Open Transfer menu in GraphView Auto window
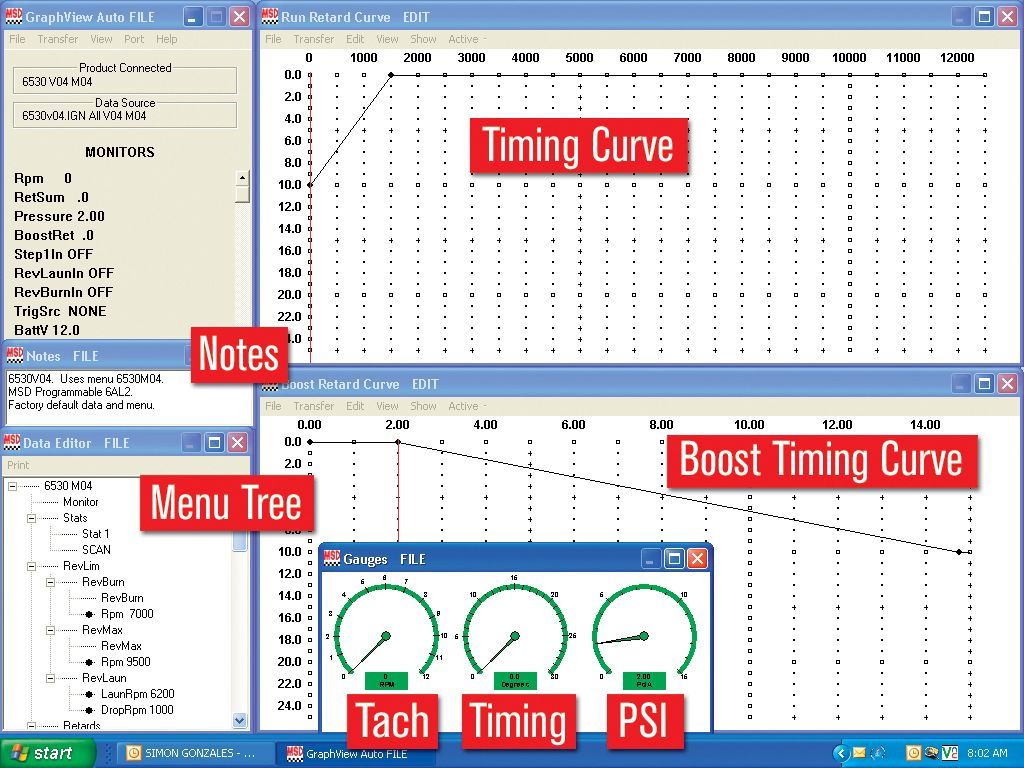The height and width of the screenshot is (768, 1024). point(58,40)
